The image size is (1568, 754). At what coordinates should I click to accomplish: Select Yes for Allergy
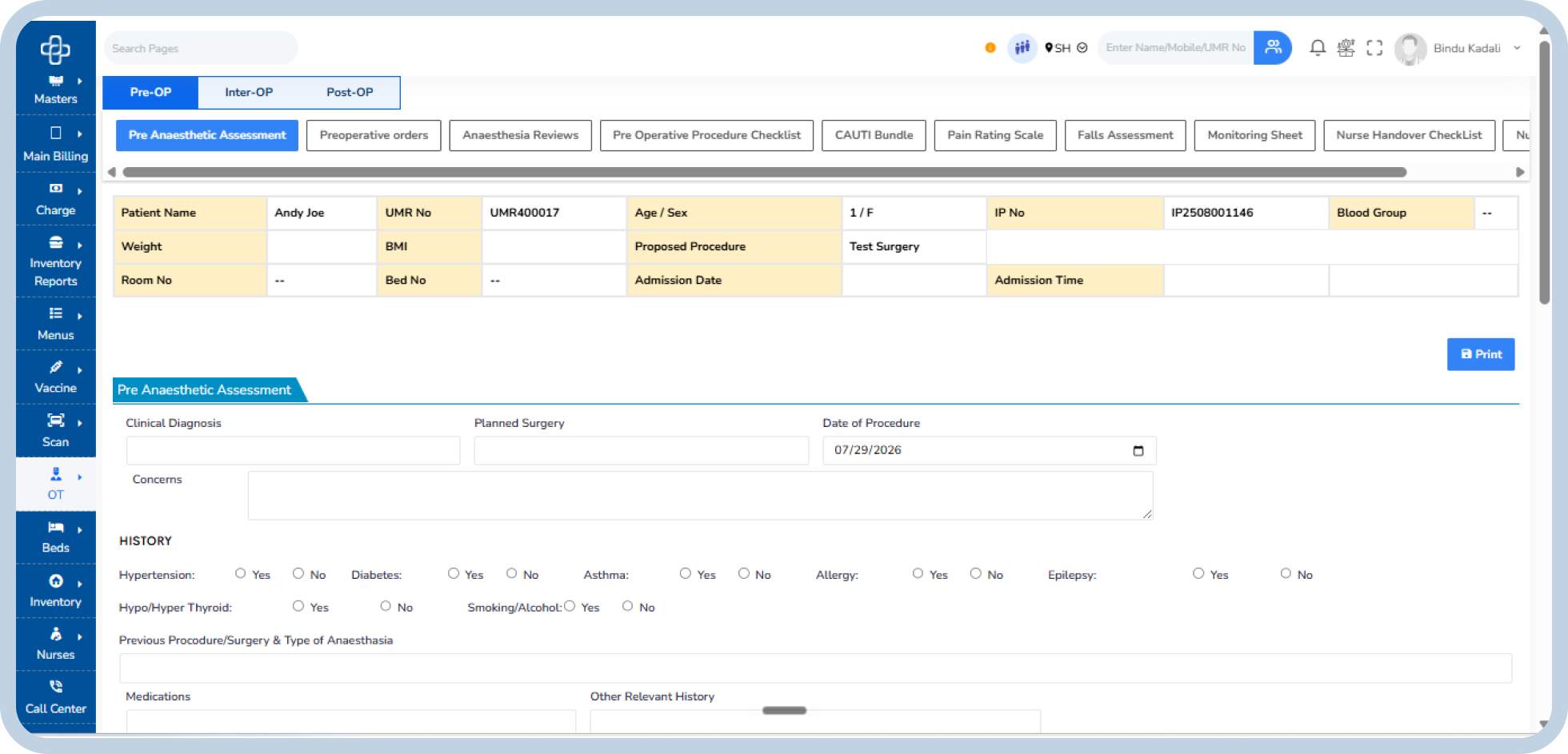tap(918, 573)
